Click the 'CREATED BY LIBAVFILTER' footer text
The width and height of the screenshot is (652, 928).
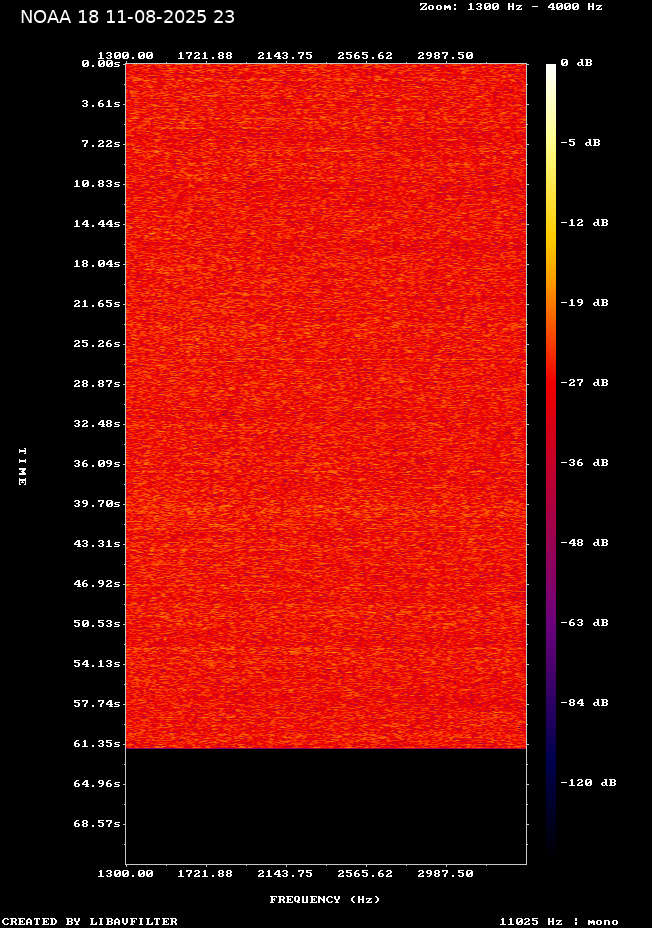click(89, 921)
